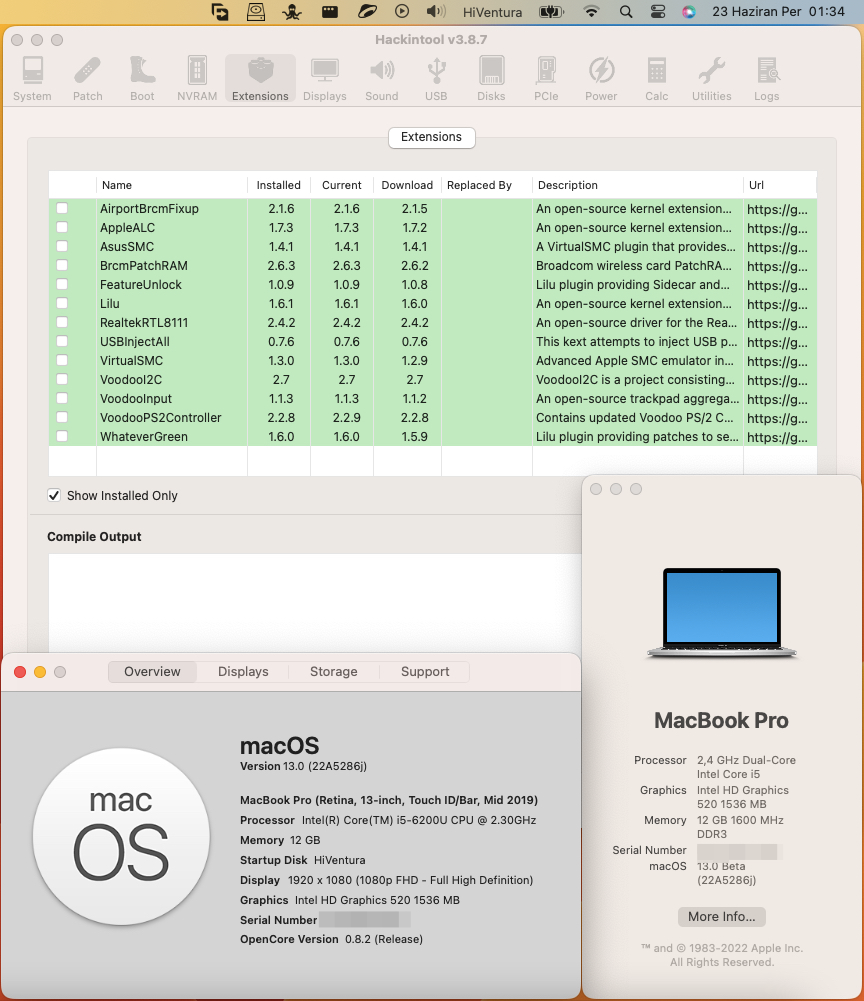
Task: Open Wi-Fi menu in menu bar
Action: point(592,12)
